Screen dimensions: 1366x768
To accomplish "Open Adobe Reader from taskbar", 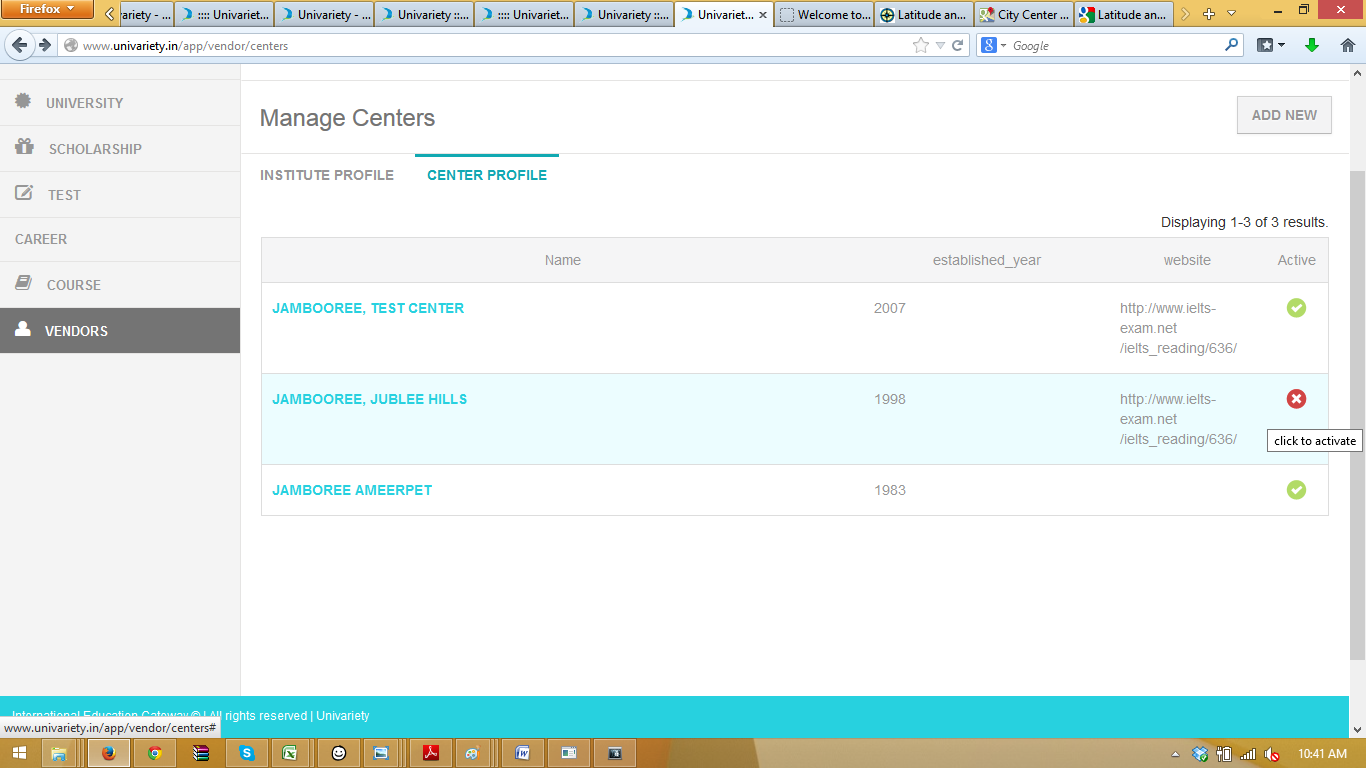I will click(x=431, y=753).
